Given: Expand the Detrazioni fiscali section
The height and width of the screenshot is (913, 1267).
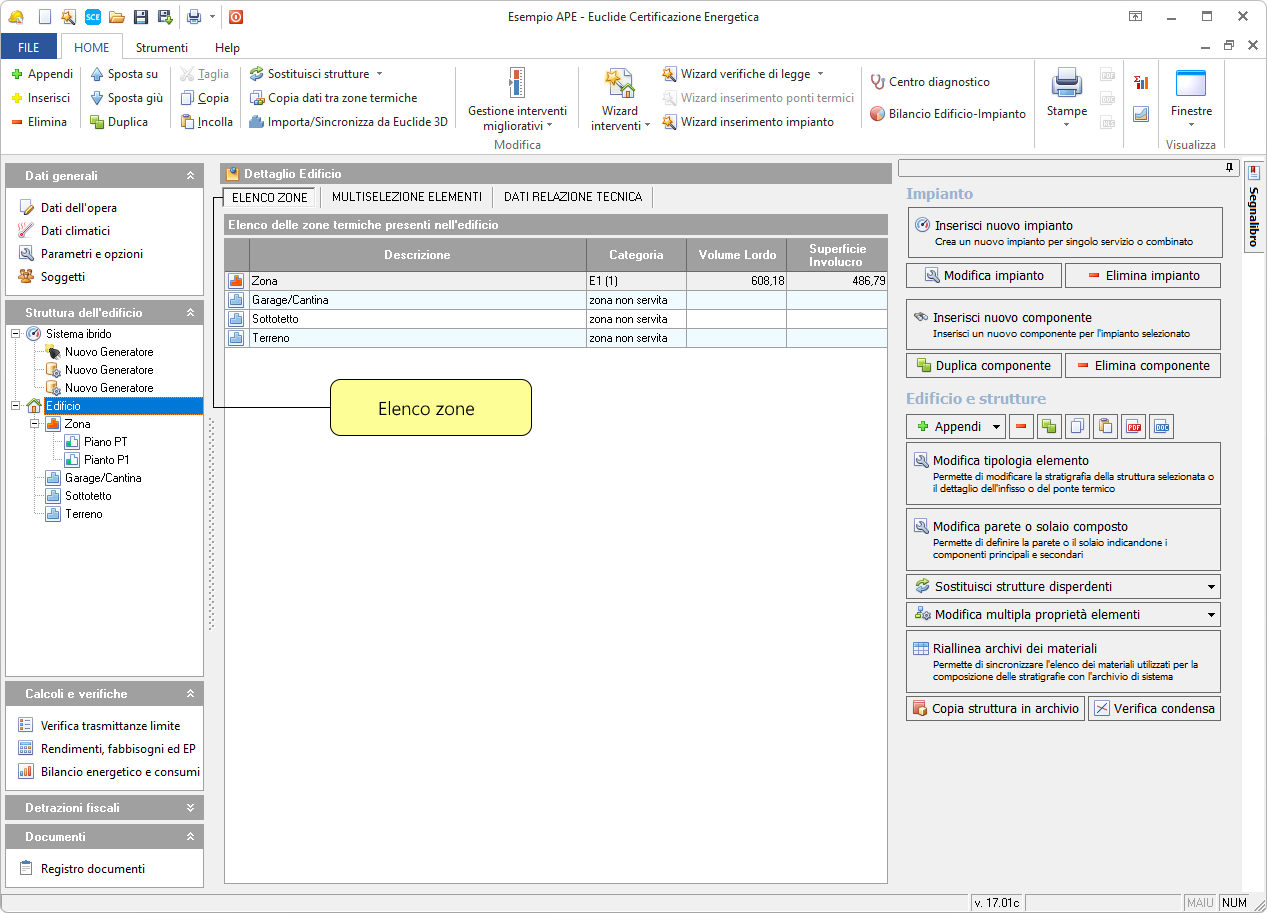Looking at the screenshot, I should [x=190, y=808].
